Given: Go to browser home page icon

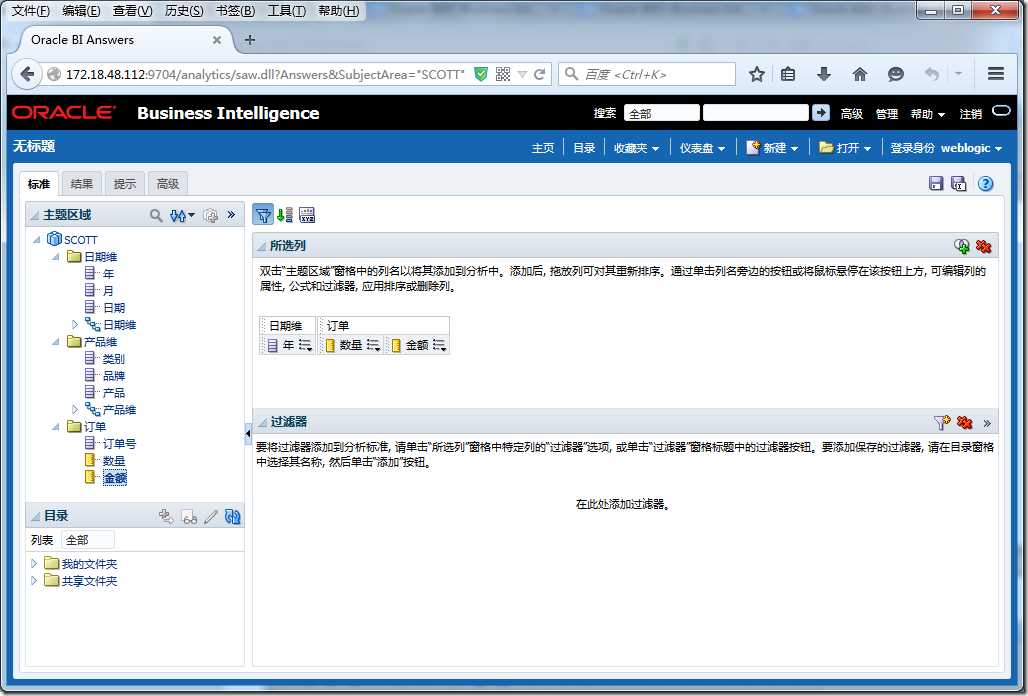Looking at the screenshot, I should 860,74.
